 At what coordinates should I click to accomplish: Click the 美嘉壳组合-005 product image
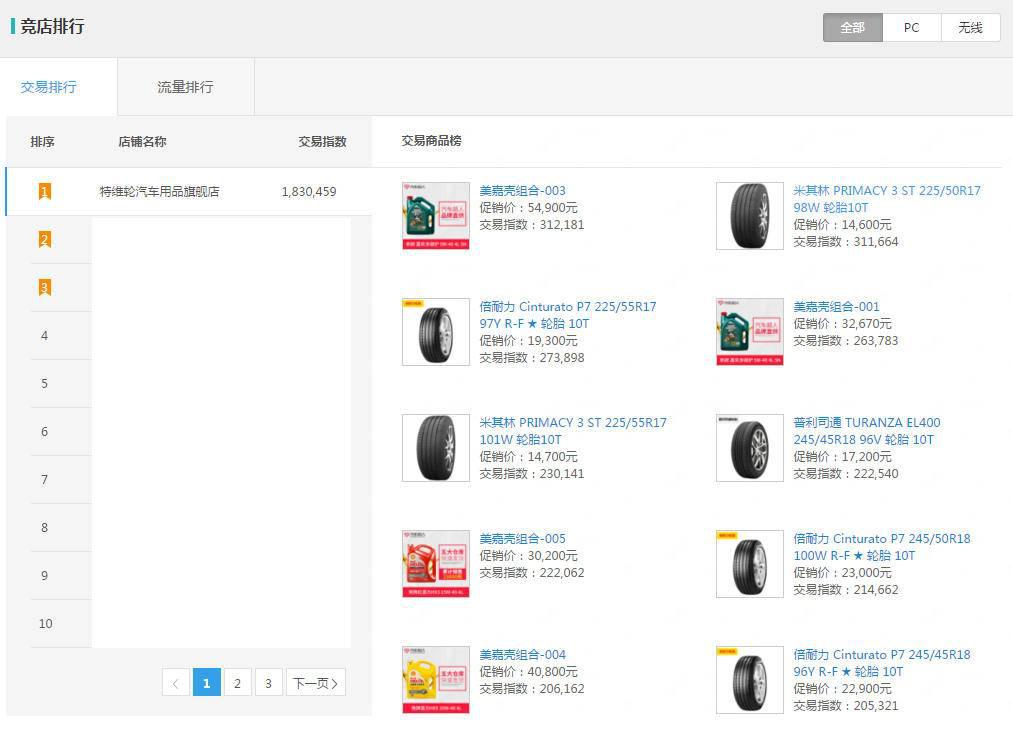[x=436, y=564]
